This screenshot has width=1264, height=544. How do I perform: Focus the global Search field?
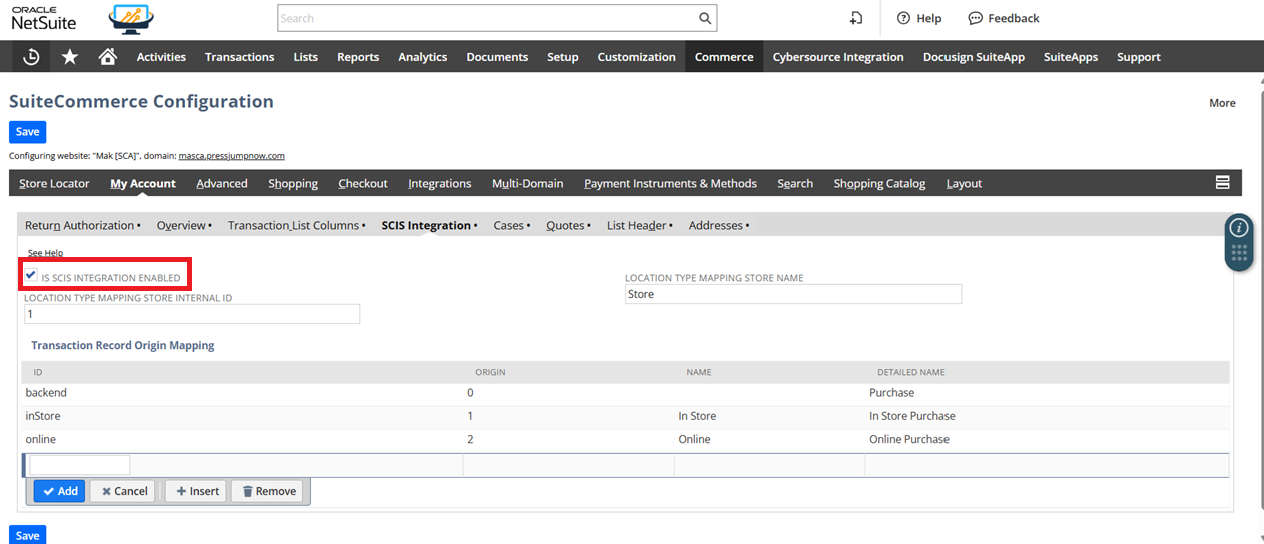pos(487,18)
